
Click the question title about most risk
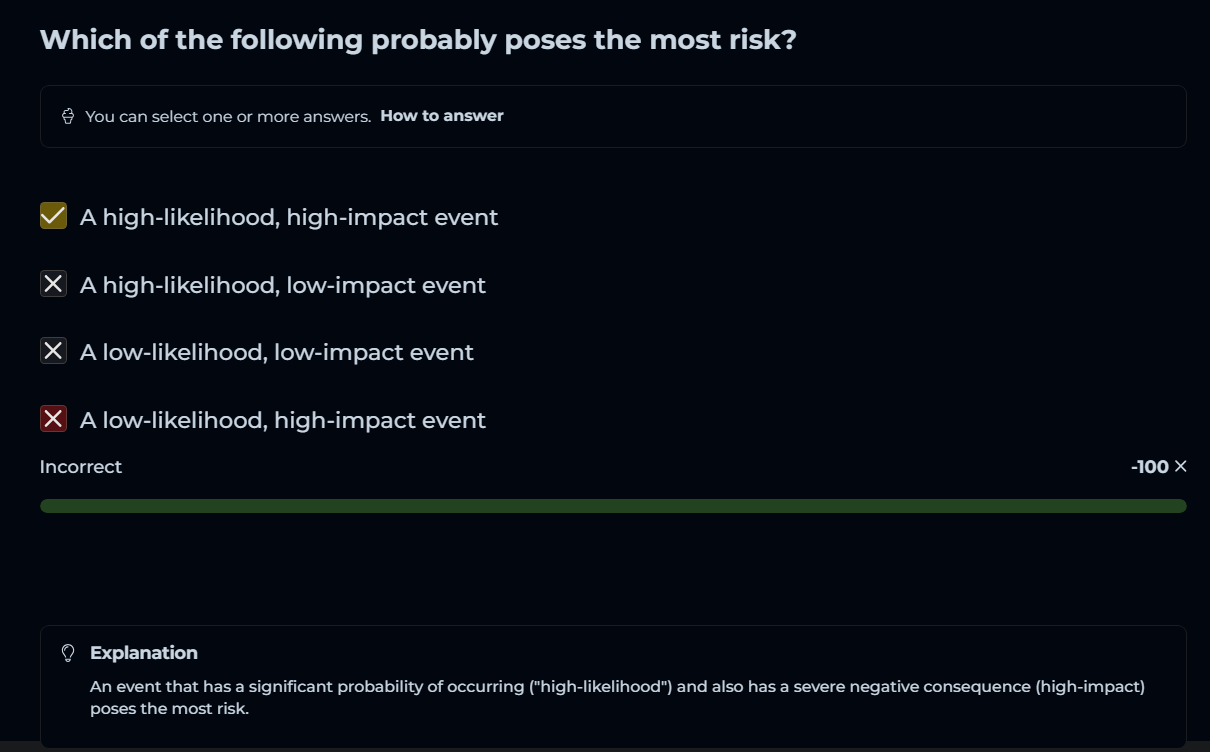click(418, 41)
